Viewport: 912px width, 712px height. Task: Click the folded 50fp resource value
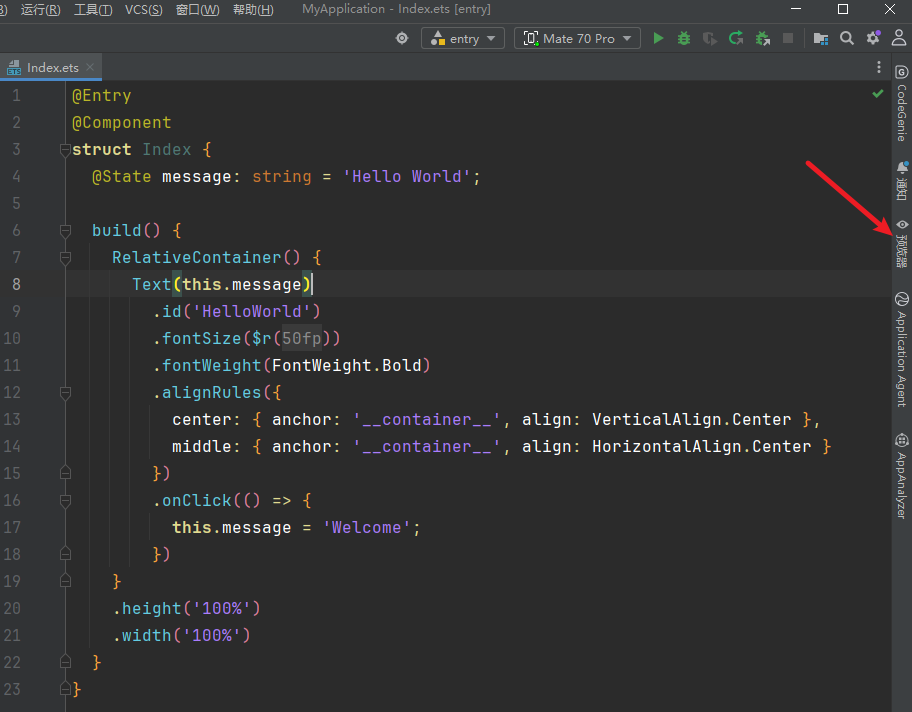tap(302, 339)
